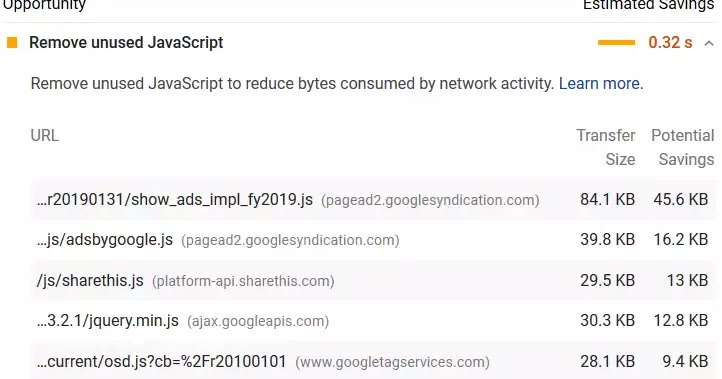Click the 84.1 KB transfer size cell
This screenshot has height=379, width=722.
pyautogui.click(x=607, y=199)
